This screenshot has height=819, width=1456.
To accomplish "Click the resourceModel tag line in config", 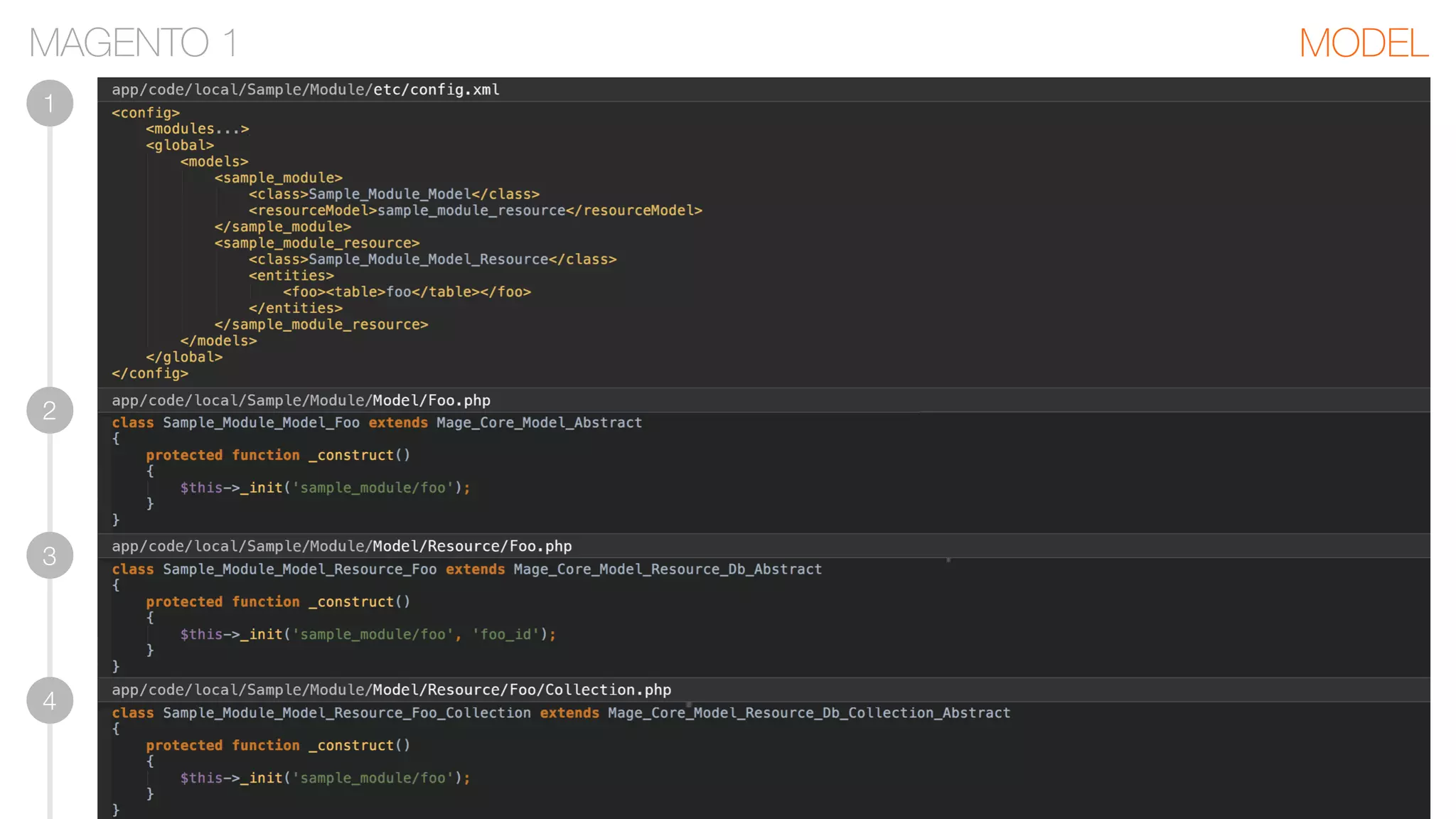I will [475, 210].
